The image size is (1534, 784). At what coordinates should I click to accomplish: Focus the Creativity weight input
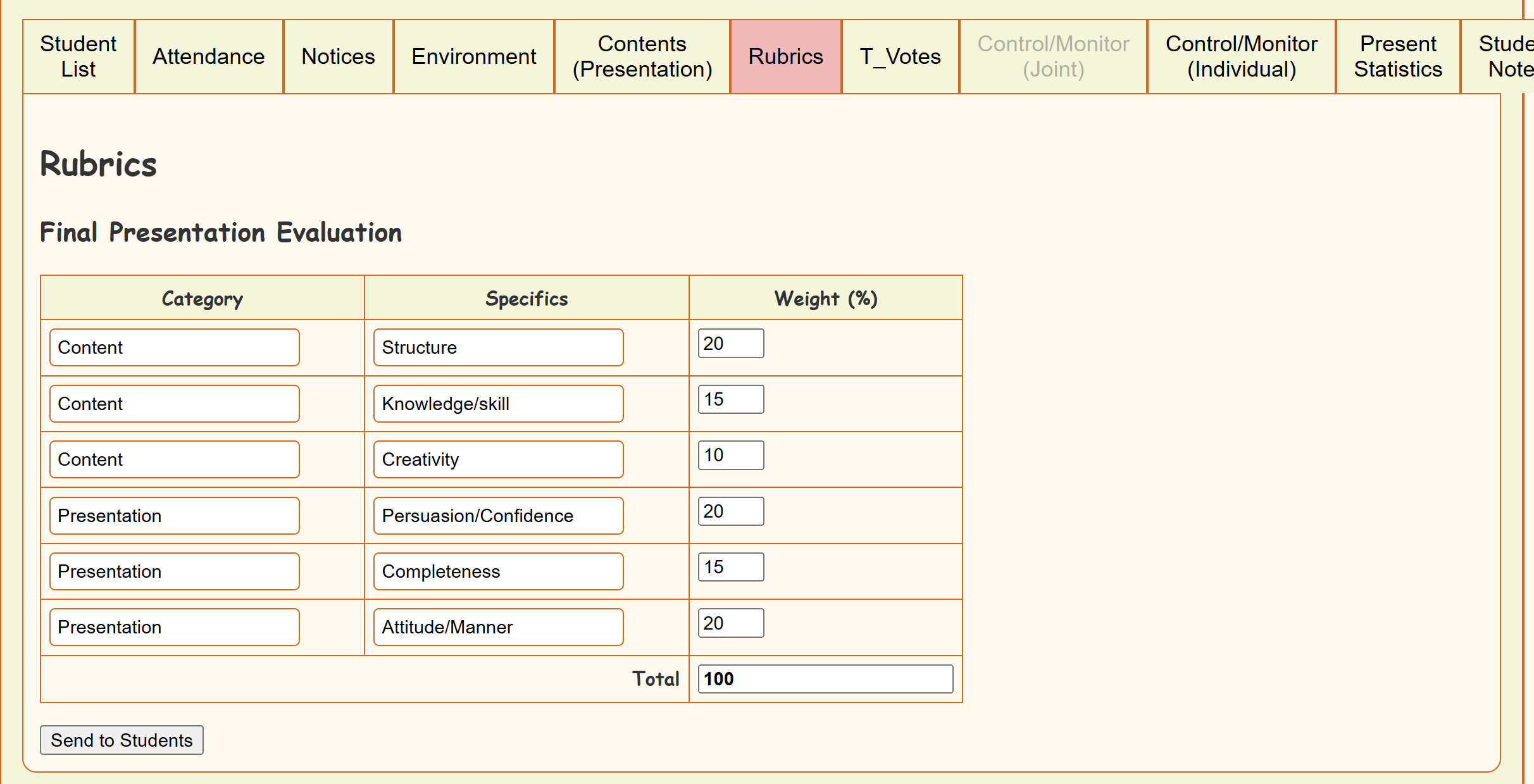pos(730,456)
